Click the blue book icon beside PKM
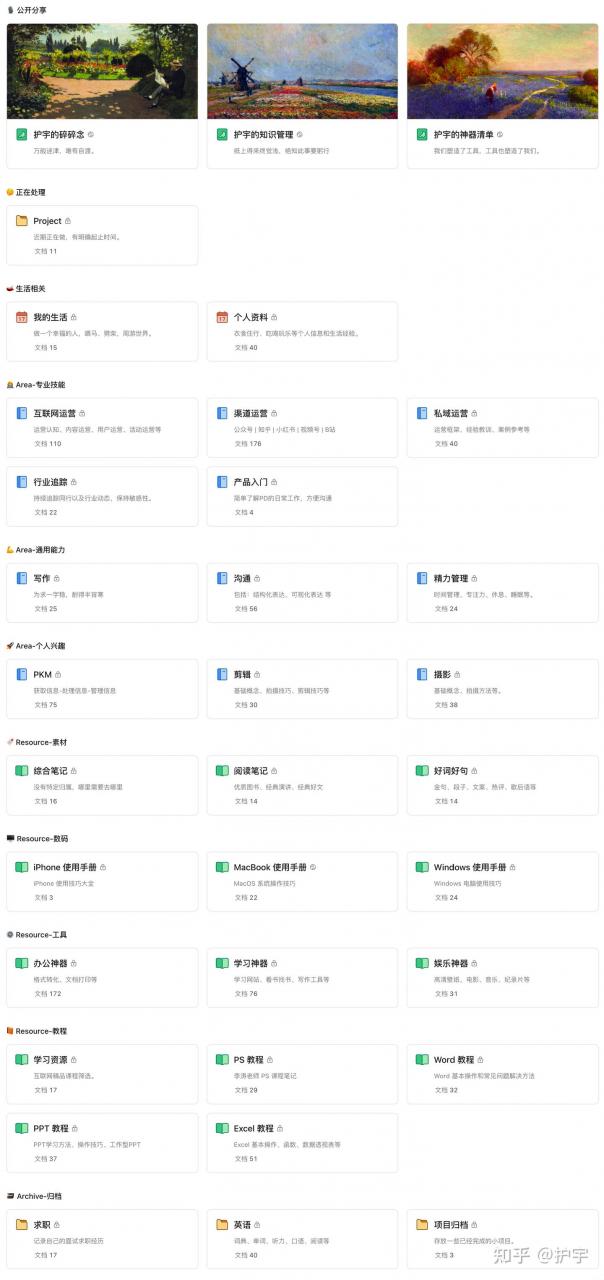This screenshot has height=1280, width=604. pos(22,675)
